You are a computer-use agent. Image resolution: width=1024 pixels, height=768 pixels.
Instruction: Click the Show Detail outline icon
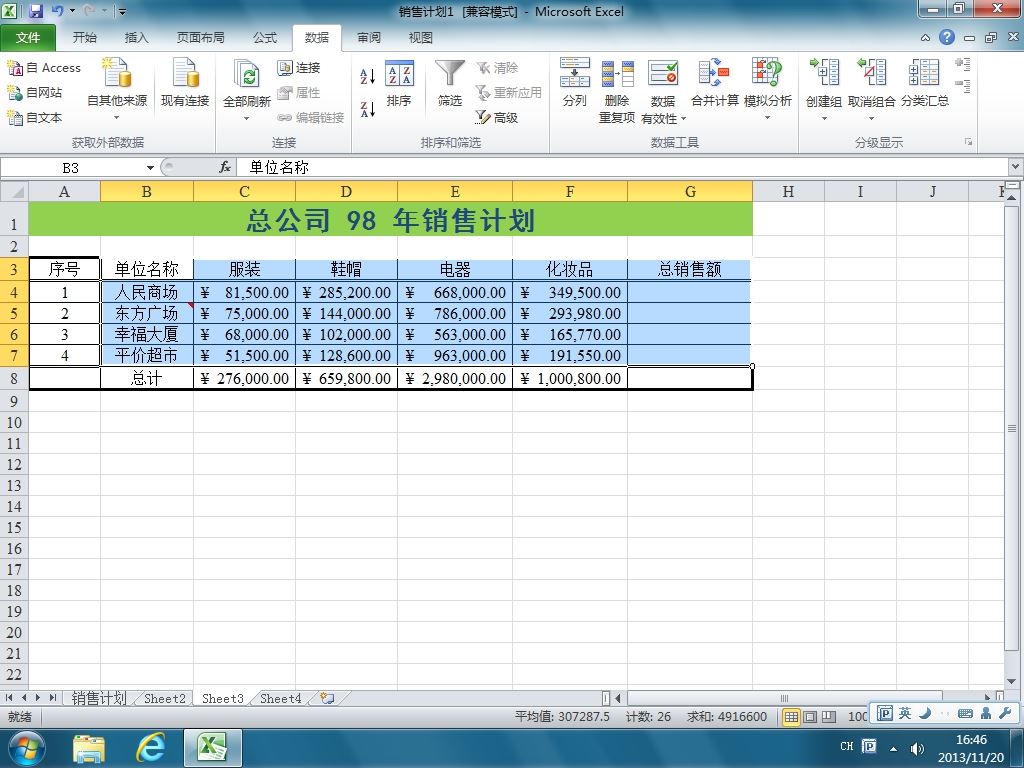(x=963, y=64)
